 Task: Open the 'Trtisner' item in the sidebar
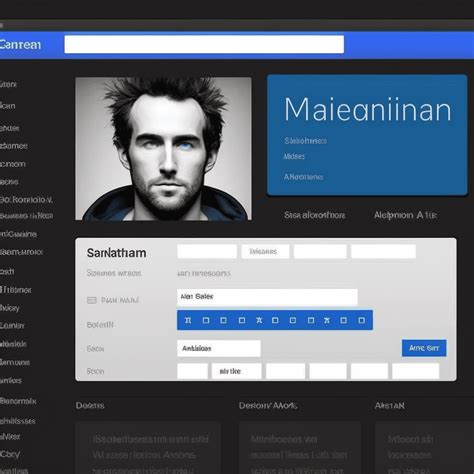16,290
